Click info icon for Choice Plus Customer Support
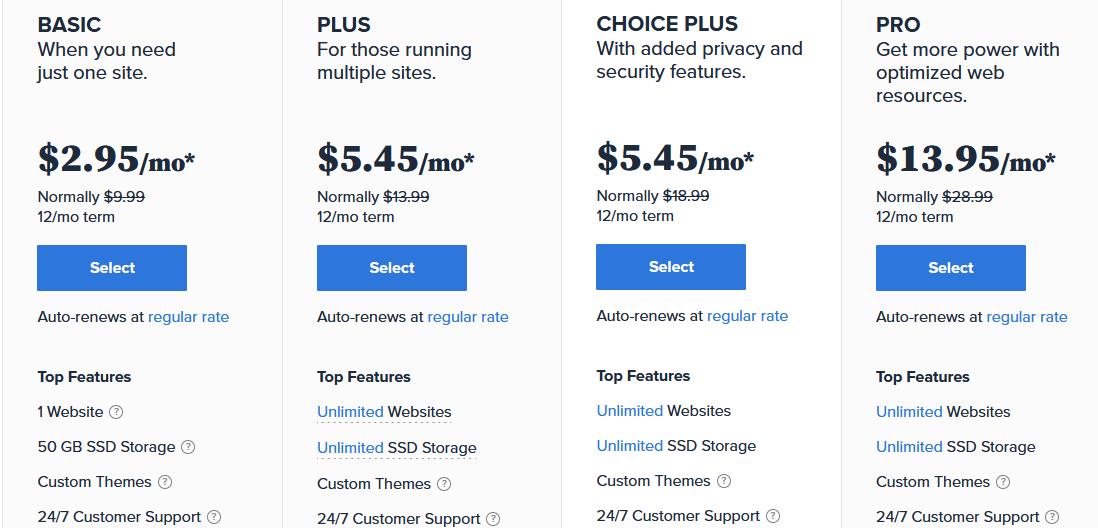This screenshot has height=528, width=1098. [x=773, y=516]
